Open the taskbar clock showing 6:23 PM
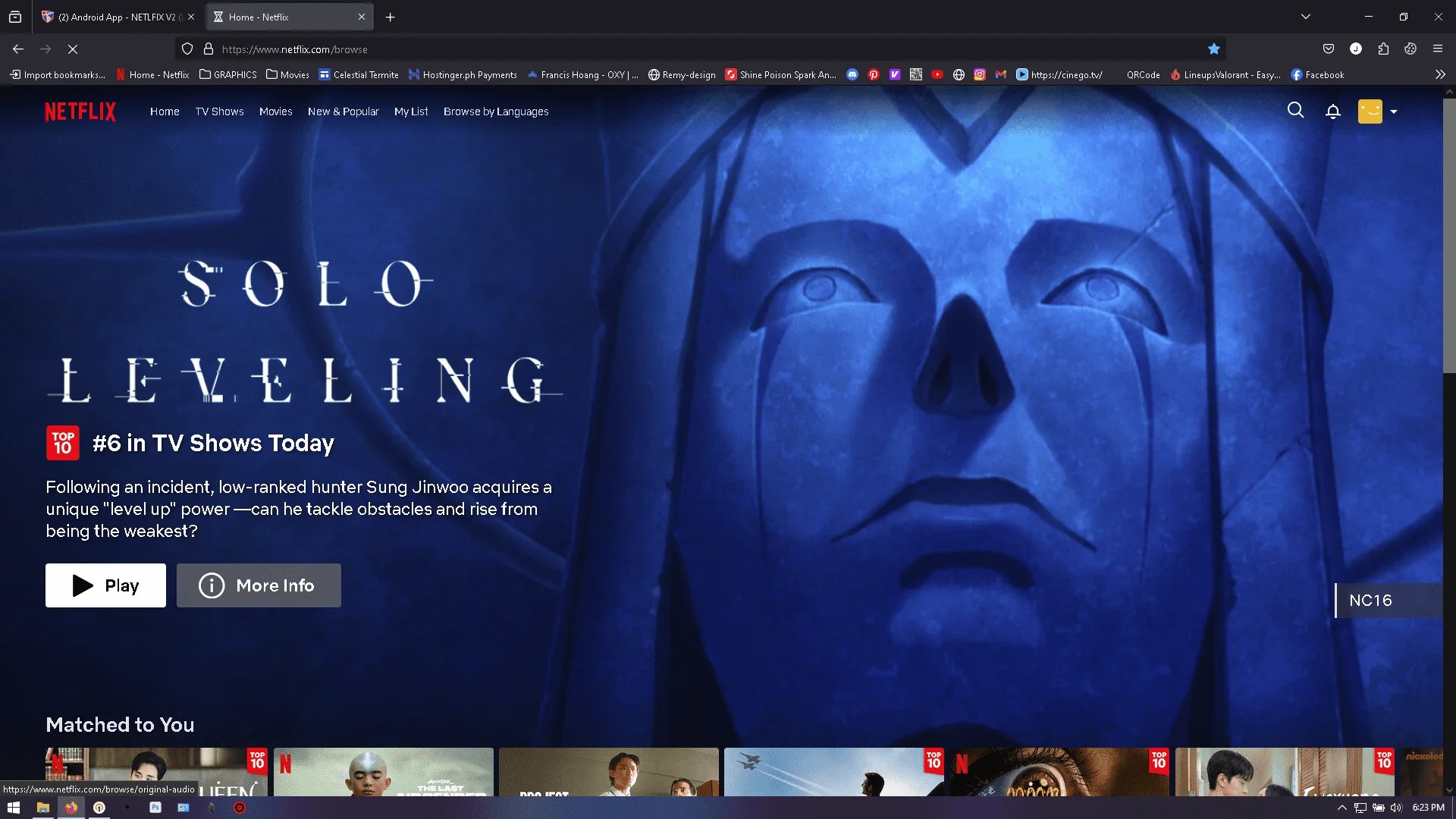Screen dimensions: 1456x819 (1429, 808)
